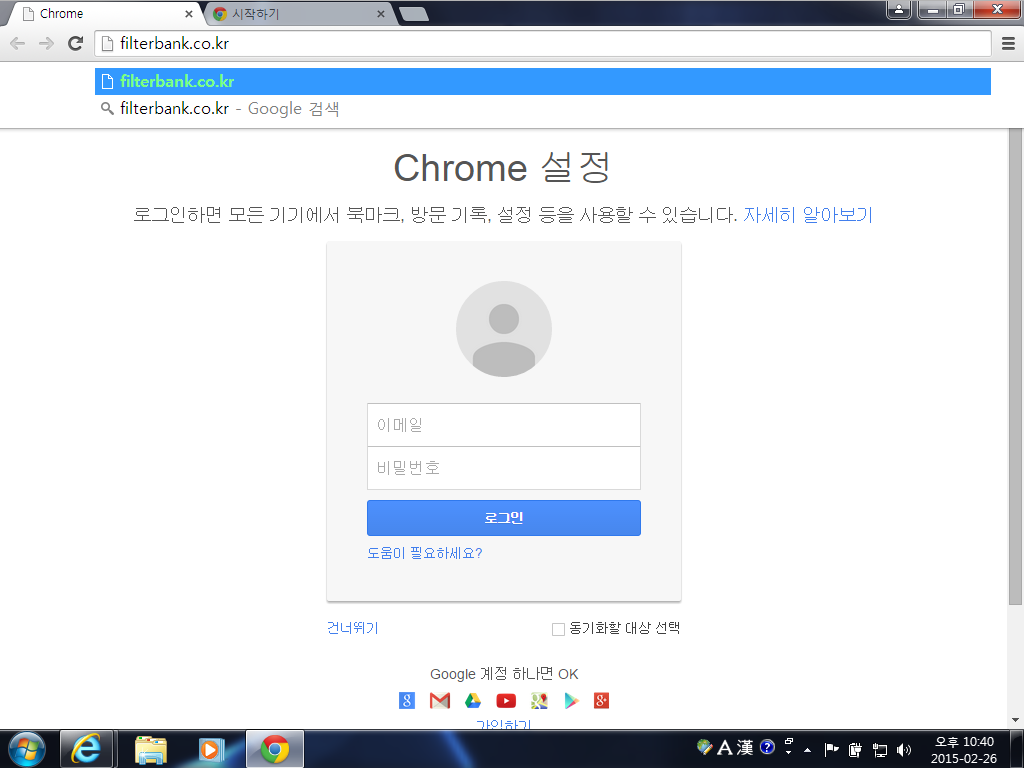The image size is (1024, 768).
Task: Open the 도움이 필요하세요? link
Action: (424, 553)
